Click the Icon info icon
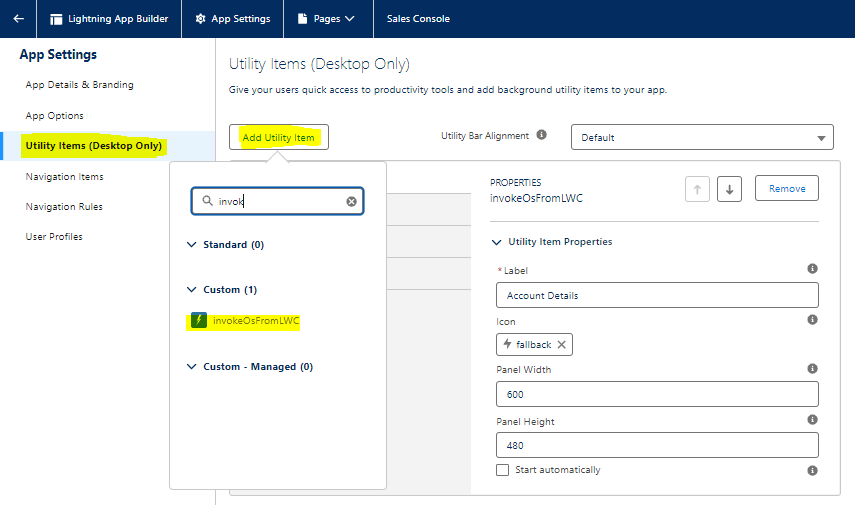 (x=812, y=320)
